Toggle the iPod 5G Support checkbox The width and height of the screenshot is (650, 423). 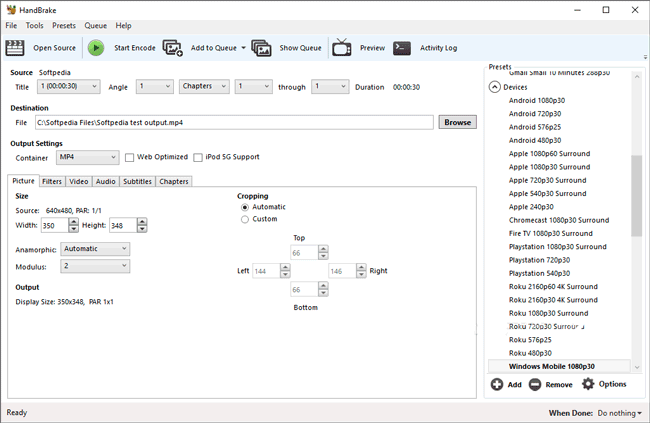pos(198,157)
